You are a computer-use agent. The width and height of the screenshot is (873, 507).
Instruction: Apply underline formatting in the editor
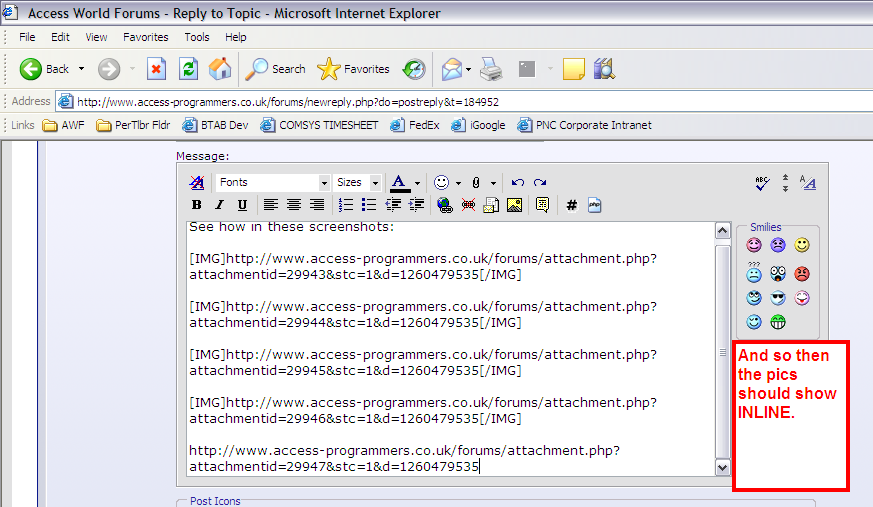[x=242, y=205]
